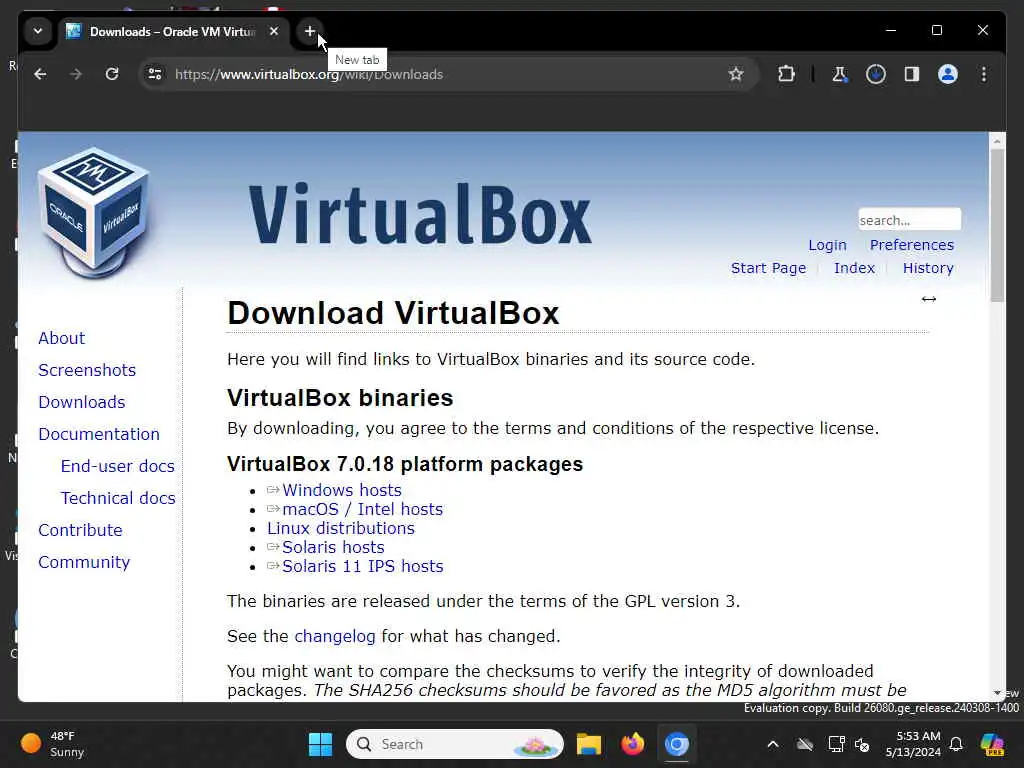Open Technical docs sidebar link
Image resolution: width=1024 pixels, height=768 pixels.
pos(118,498)
